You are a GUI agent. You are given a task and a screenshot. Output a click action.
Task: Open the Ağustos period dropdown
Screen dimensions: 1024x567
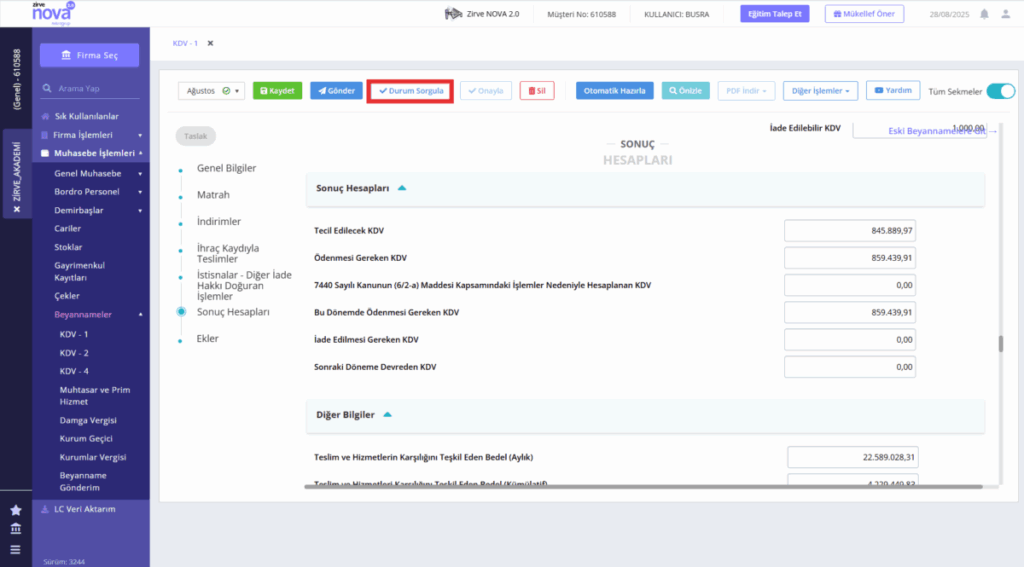click(x=211, y=91)
